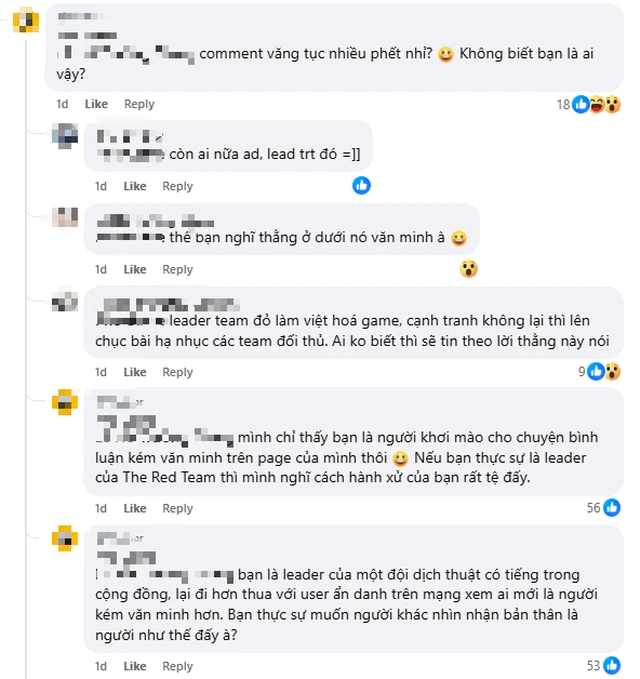The image size is (640, 679).
Task: Reply to the 'đội dịch thuật' comment
Action: tap(178, 666)
